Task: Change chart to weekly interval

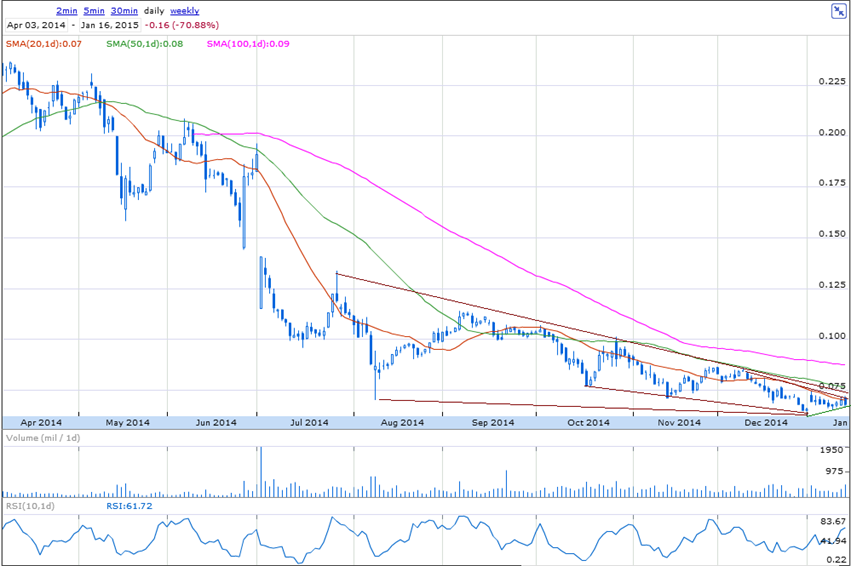Action: point(185,9)
